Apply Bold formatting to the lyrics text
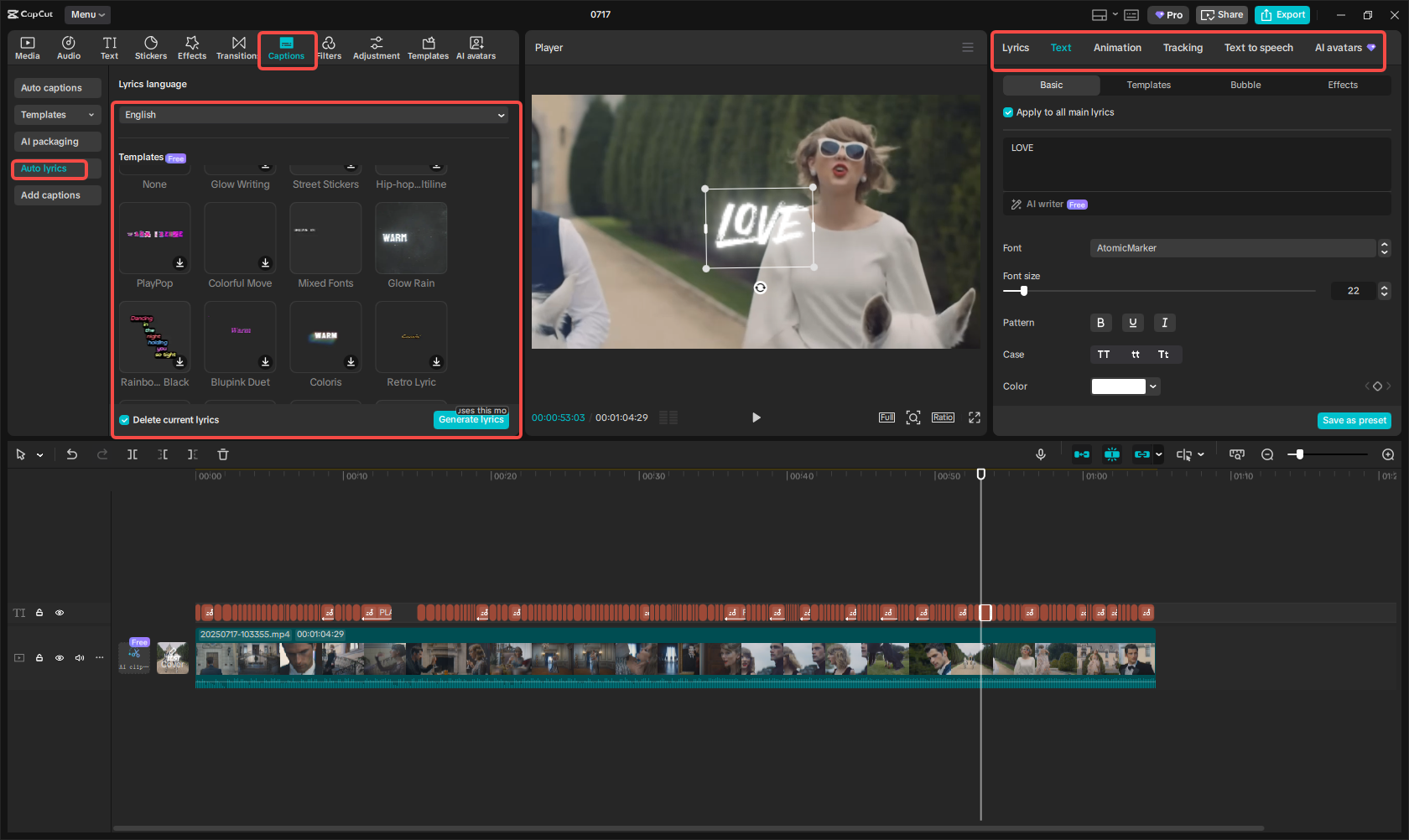The height and width of the screenshot is (840, 1409). click(x=1100, y=322)
